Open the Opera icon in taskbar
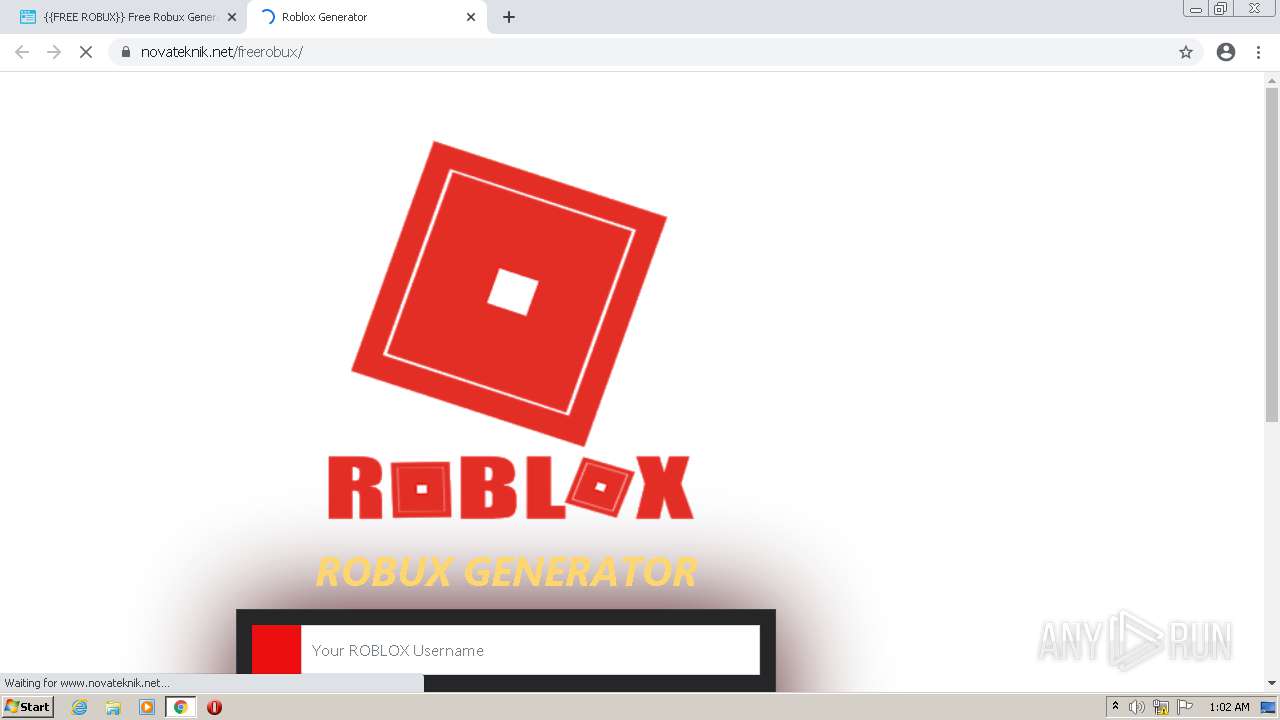1280x720 pixels. pyautogui.click(x=214, y=707)
